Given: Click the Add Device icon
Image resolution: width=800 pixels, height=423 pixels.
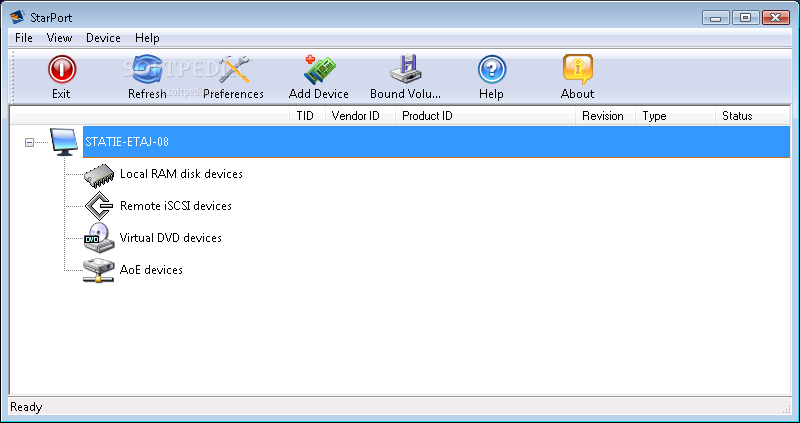Looking at the screenshot, I should [x=319, y=69].
